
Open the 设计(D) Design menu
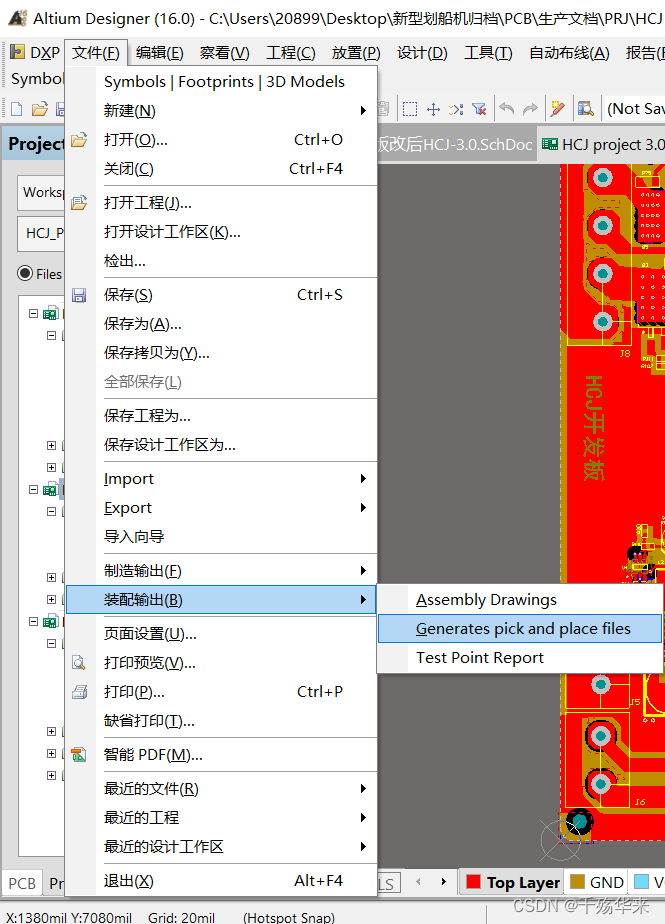click(x=422, y=53)
